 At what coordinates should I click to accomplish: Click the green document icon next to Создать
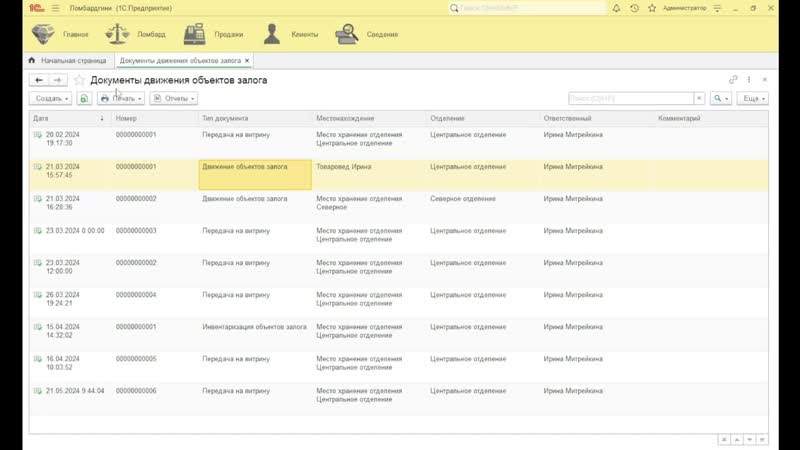84,99
